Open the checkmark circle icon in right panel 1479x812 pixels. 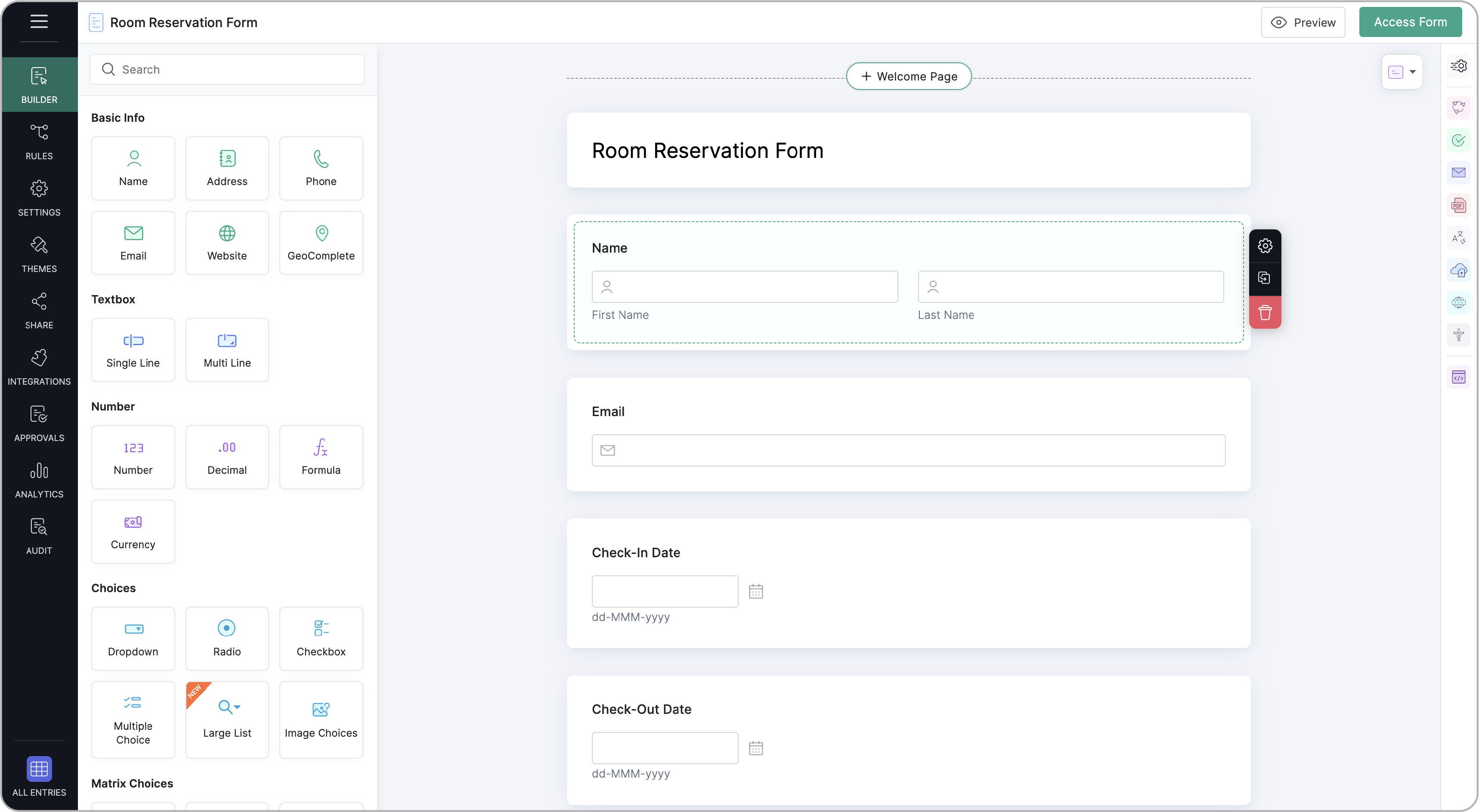point(1459,140)
